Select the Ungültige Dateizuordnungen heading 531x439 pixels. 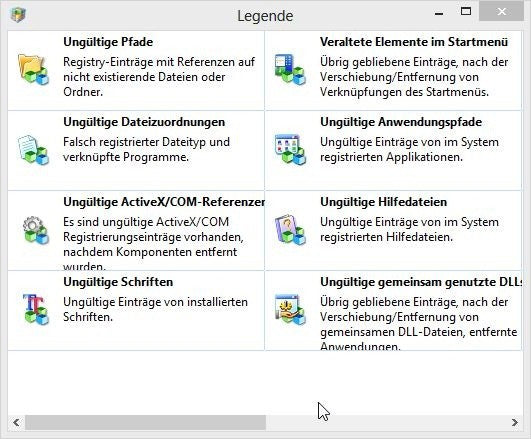click(x=144, y=122)
